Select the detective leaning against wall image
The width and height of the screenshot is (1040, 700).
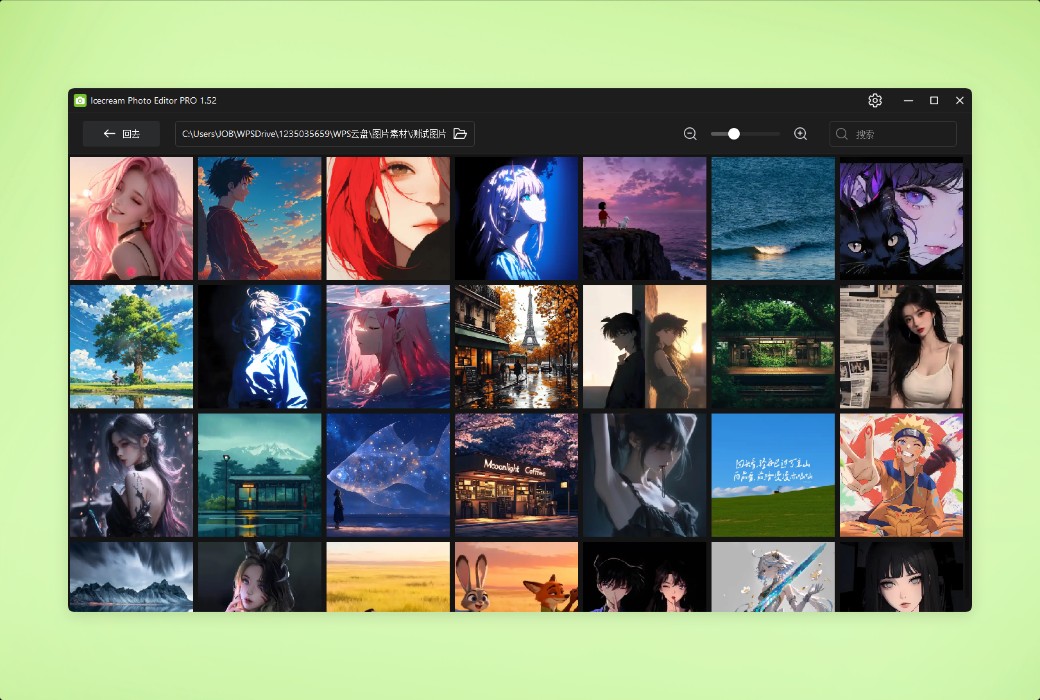pos(644,346)
